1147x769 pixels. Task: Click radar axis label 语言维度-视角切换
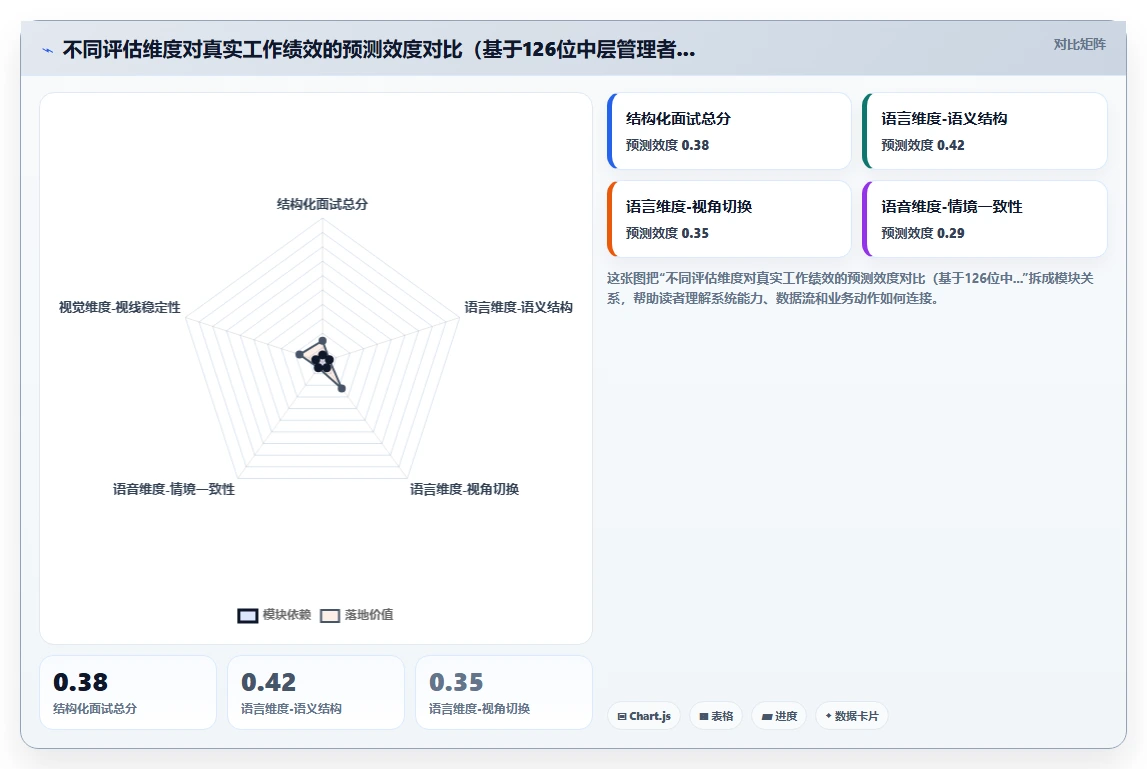click(x=465, y=489)
